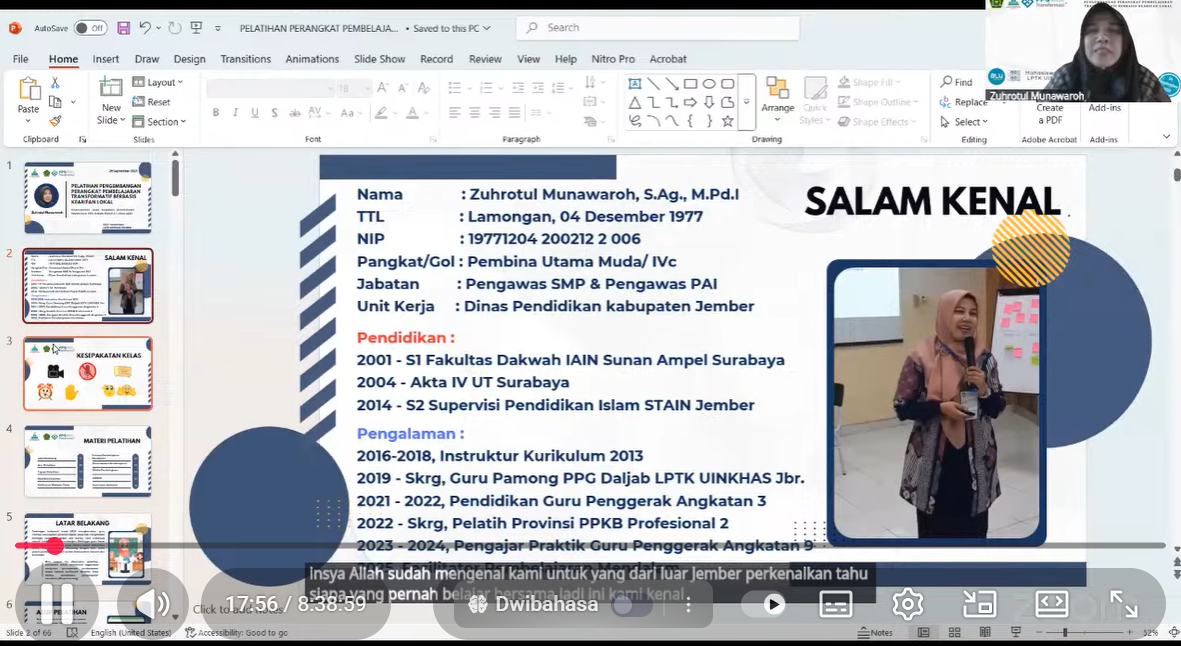The width and height of the screenshot is (1181, 646).
Task: Pause the video playback
Action: pos(56,604)
